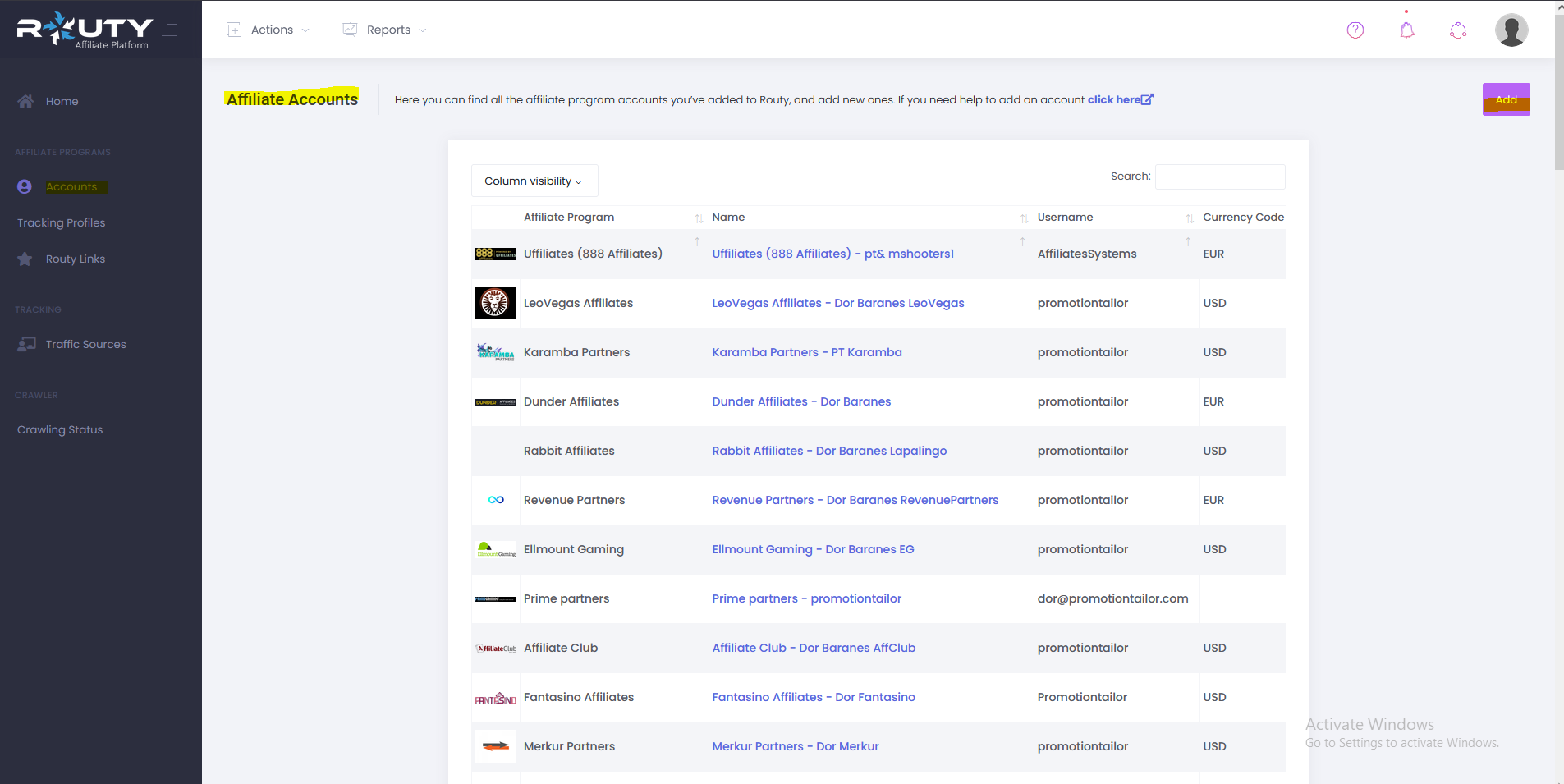Screen dimensions: 1564x784
Task: Click the Traffic Sources icon in the sidebar
Action: pyautogui.click(x=26, y=344)
